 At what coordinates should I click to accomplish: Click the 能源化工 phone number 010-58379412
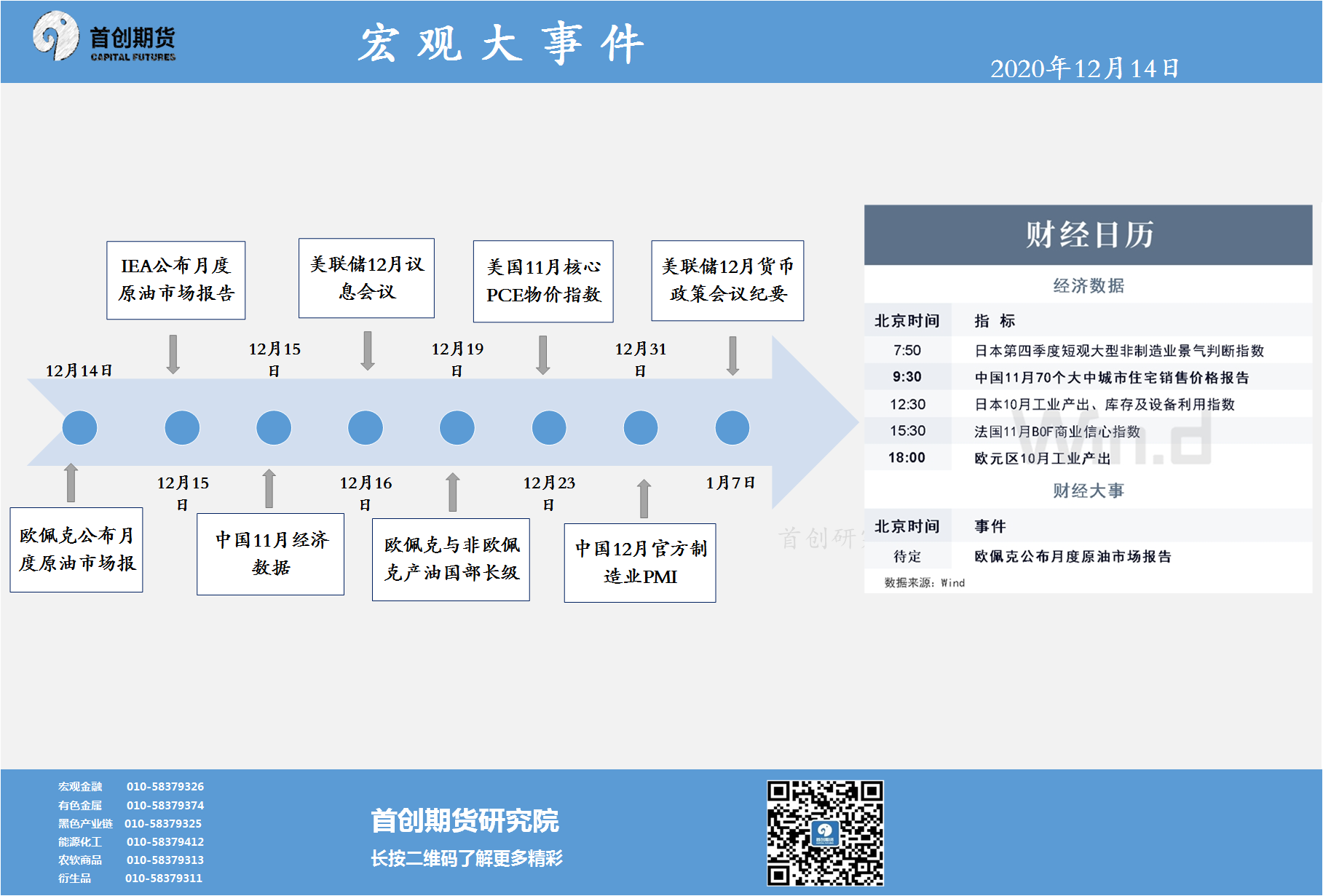165,841
